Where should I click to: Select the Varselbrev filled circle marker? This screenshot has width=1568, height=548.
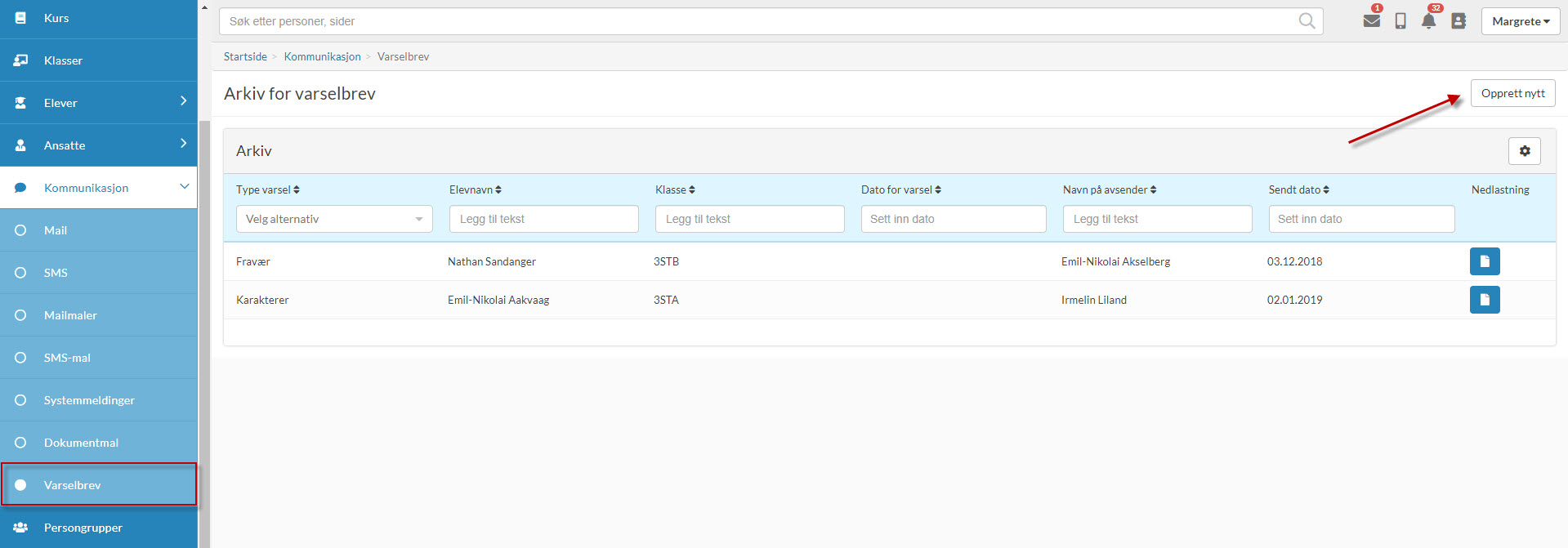[20, 485]
